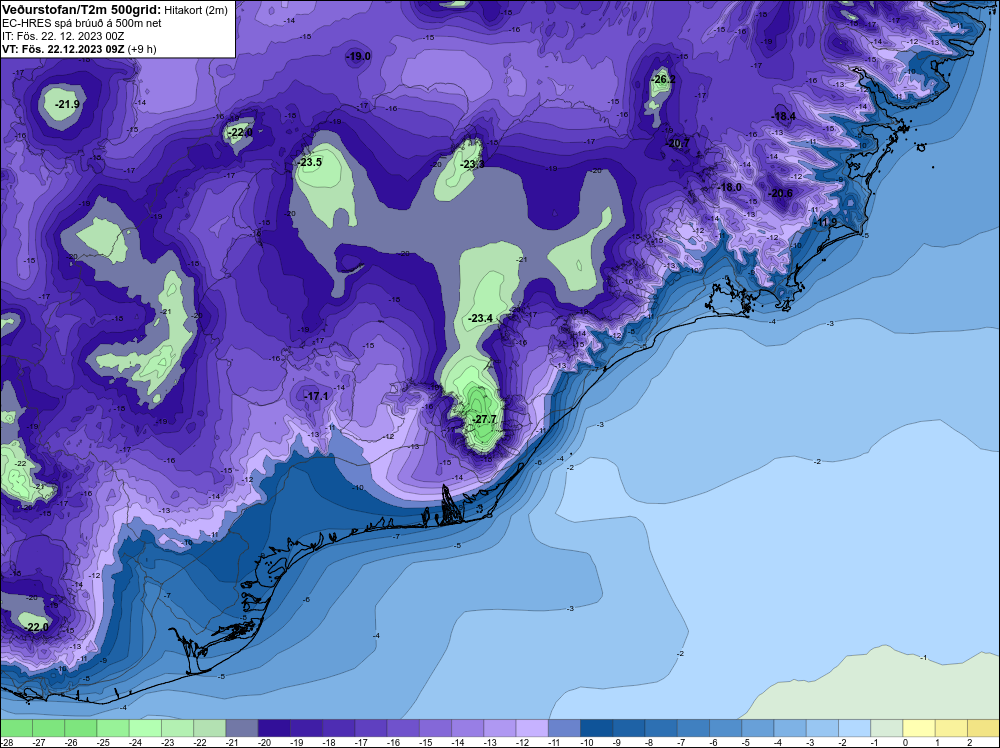Click the -26.2 temperature label
Viewport: 1000px width, 748px height.
[x=663, y=80]
